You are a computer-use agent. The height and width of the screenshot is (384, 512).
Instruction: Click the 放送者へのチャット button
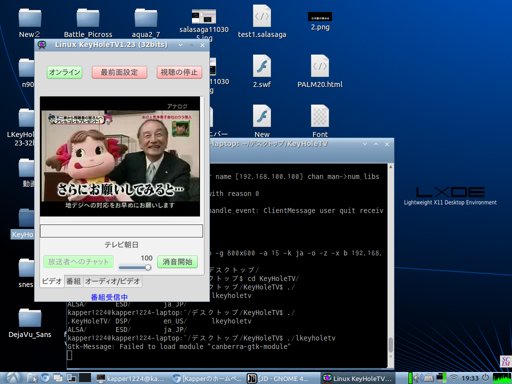(78, 262)
